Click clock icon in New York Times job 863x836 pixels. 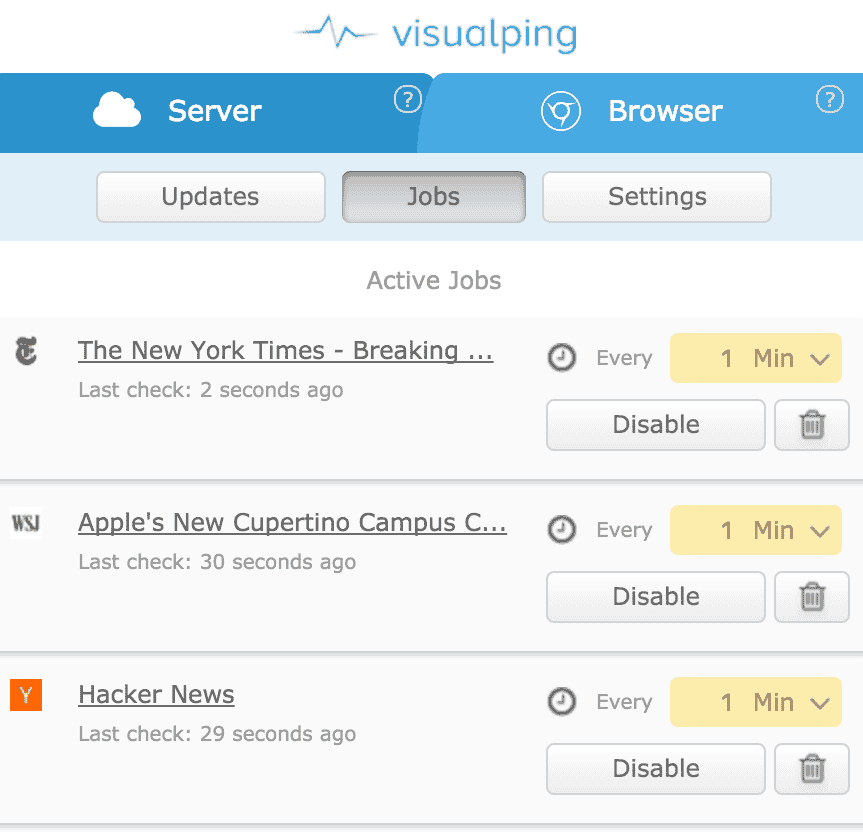click(561, 358)
